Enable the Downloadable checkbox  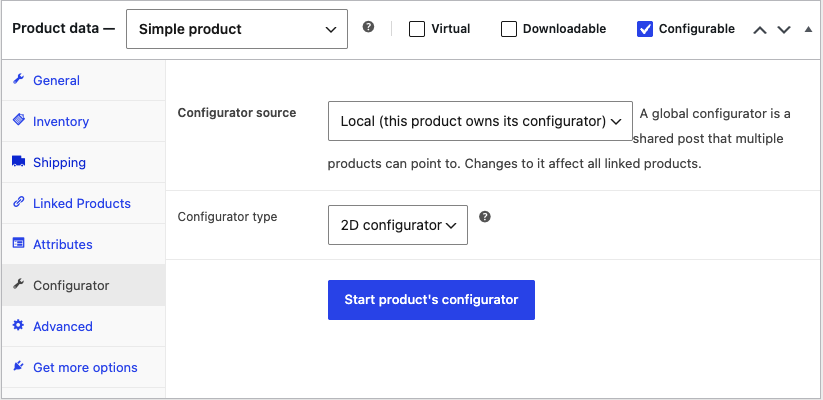tap(509, 29)
